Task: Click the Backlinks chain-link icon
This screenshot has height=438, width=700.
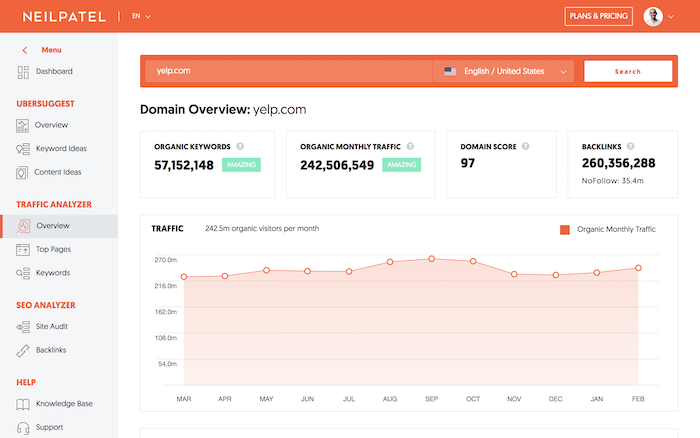Action: 23,351
